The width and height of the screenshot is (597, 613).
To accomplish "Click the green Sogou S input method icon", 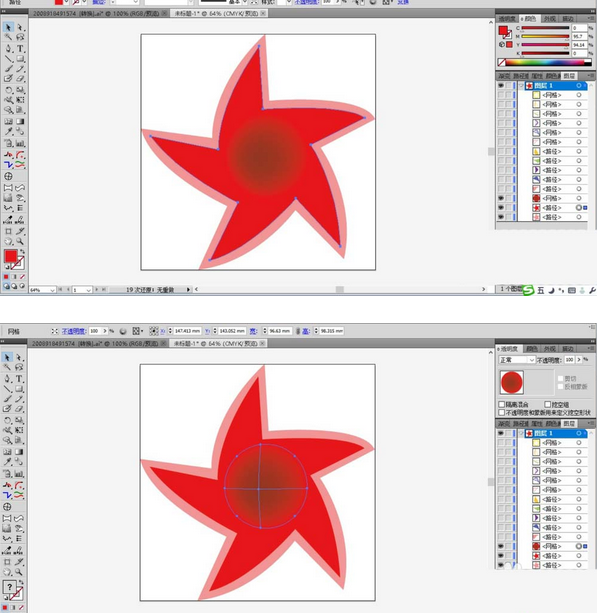I will (528, 290).
